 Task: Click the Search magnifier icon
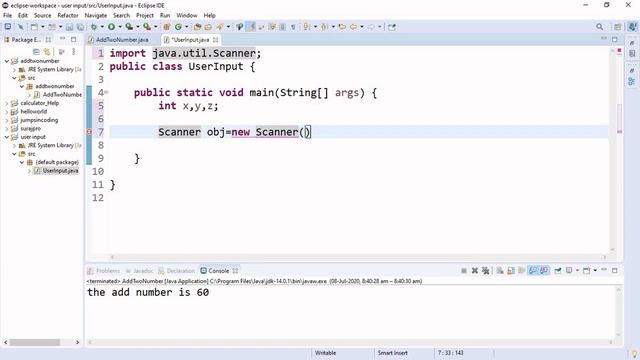coord(599,27)
